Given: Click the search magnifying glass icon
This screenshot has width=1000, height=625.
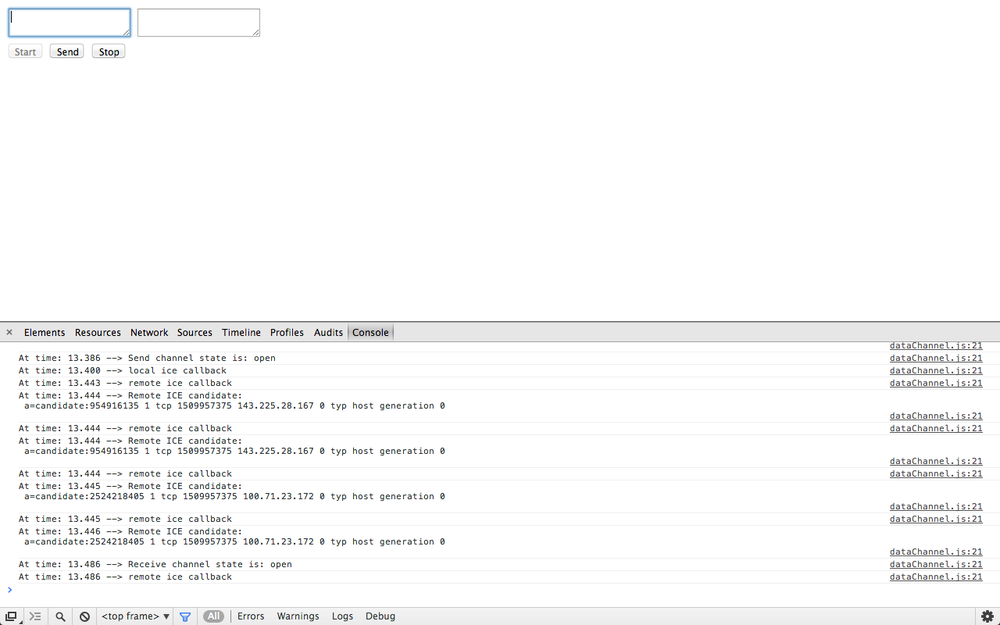Looking at the screenshot, I should (60, 616).
